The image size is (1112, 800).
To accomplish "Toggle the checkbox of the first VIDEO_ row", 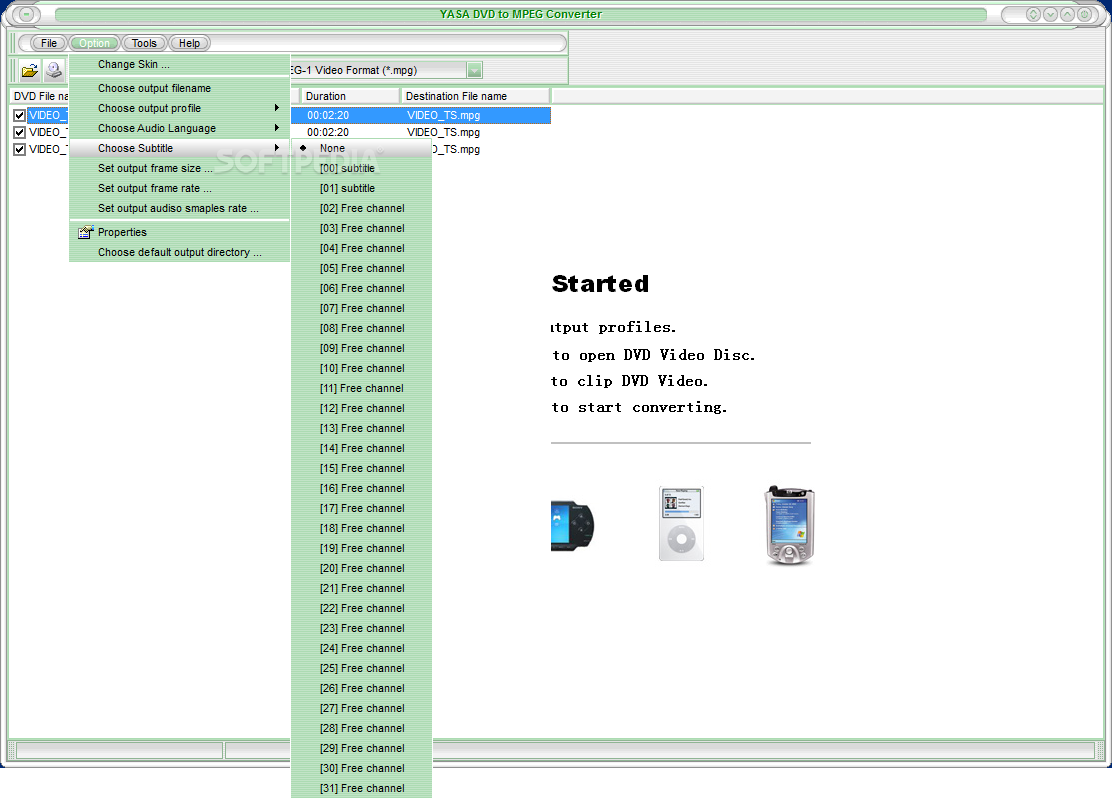I will (20, 116).
